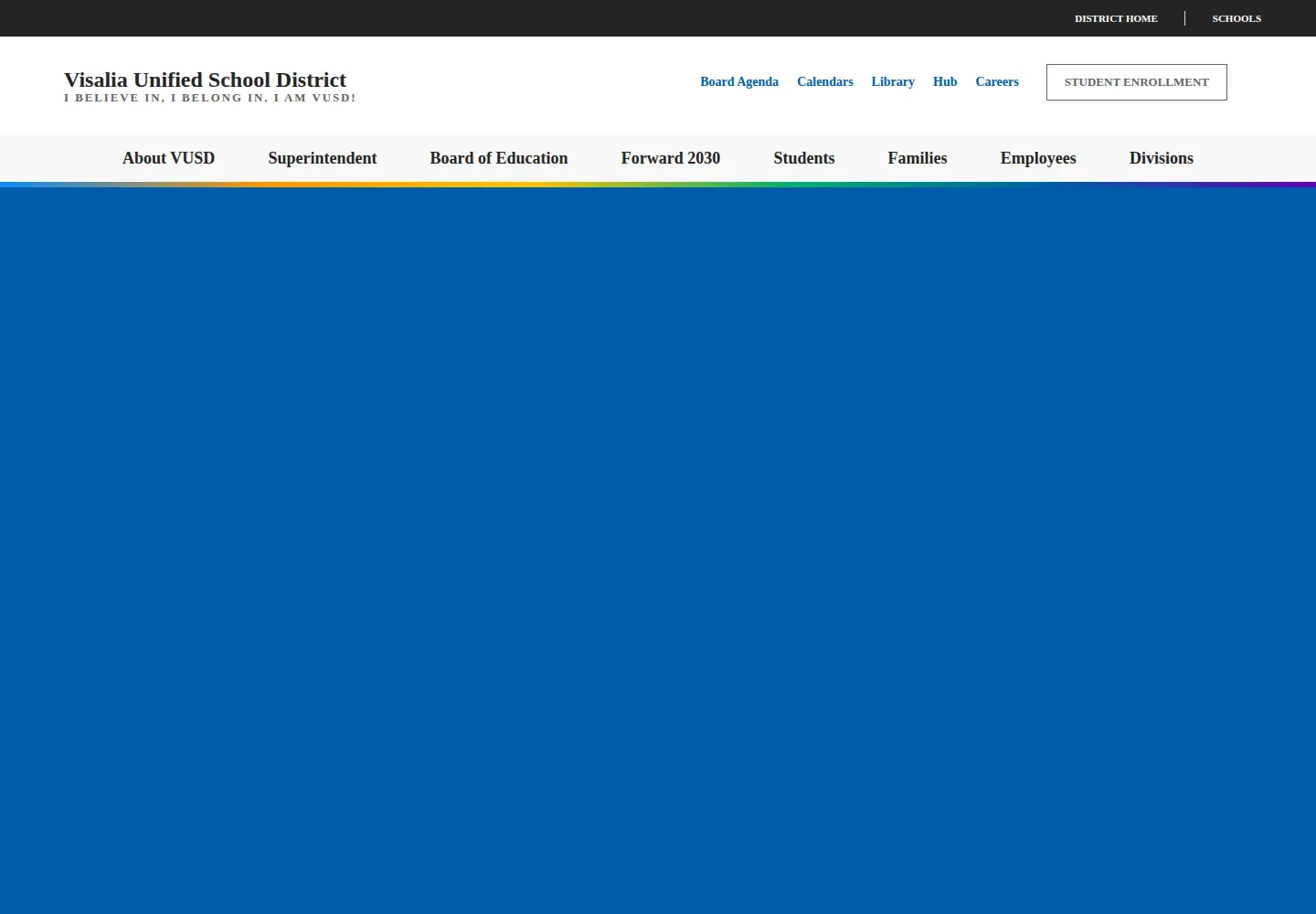Screen dimensions: 1316x914
Task: Open the Divisions menu
Action: (1162, 158)
